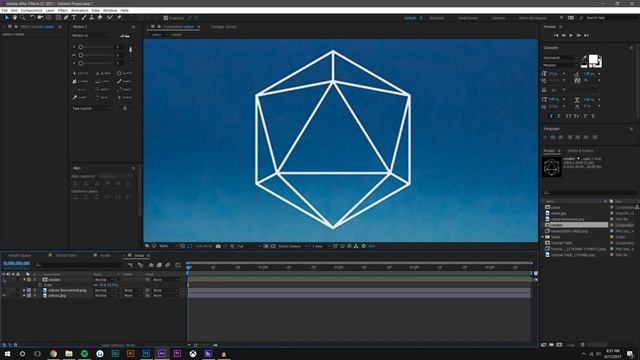Select the Zoom magnifier tool
Image resolution: width=640 pixels, height=360 pixels.
pos(23,18)
